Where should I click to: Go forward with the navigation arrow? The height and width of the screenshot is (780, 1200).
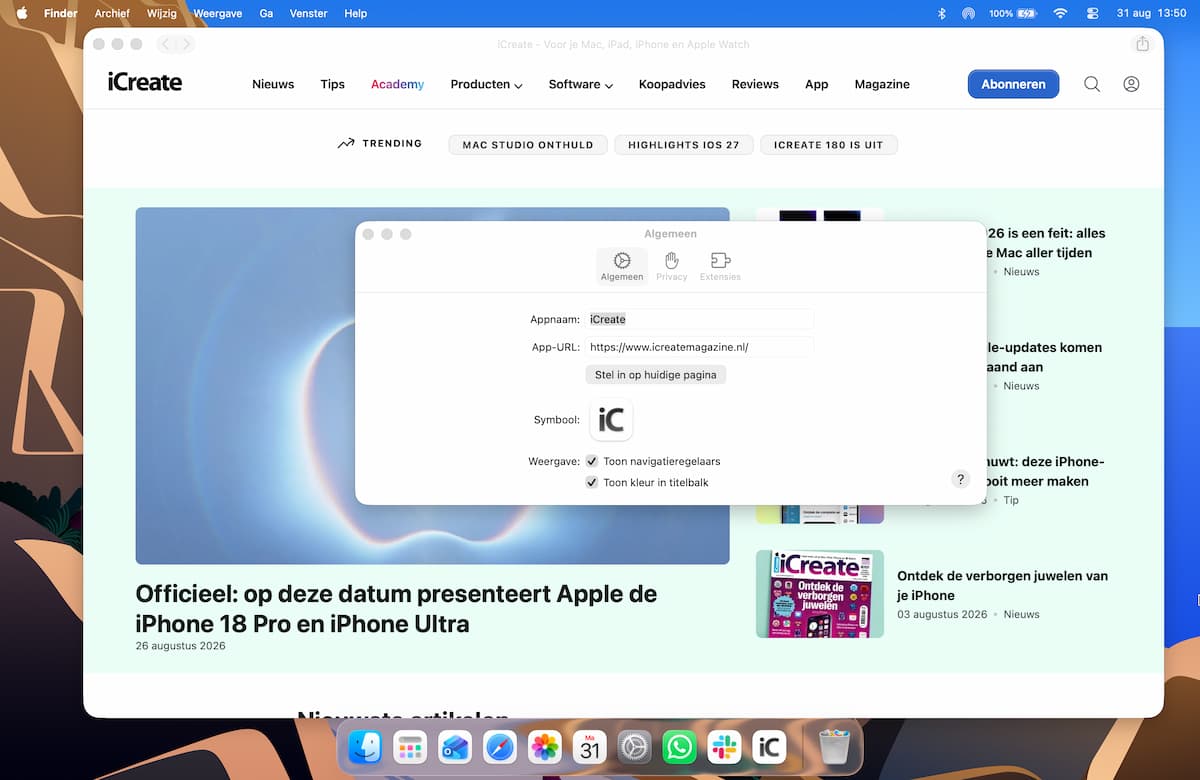tap(186, 44)
